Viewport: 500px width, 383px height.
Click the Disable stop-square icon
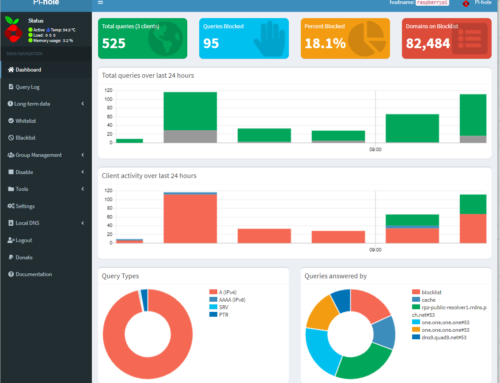[11, 172]
